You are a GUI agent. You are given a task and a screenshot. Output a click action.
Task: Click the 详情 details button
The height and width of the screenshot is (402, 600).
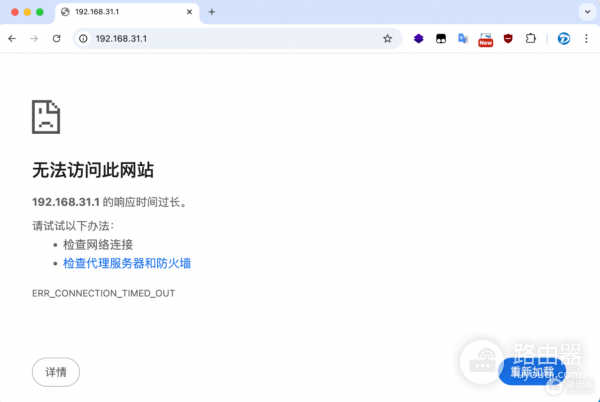[56, 372]
